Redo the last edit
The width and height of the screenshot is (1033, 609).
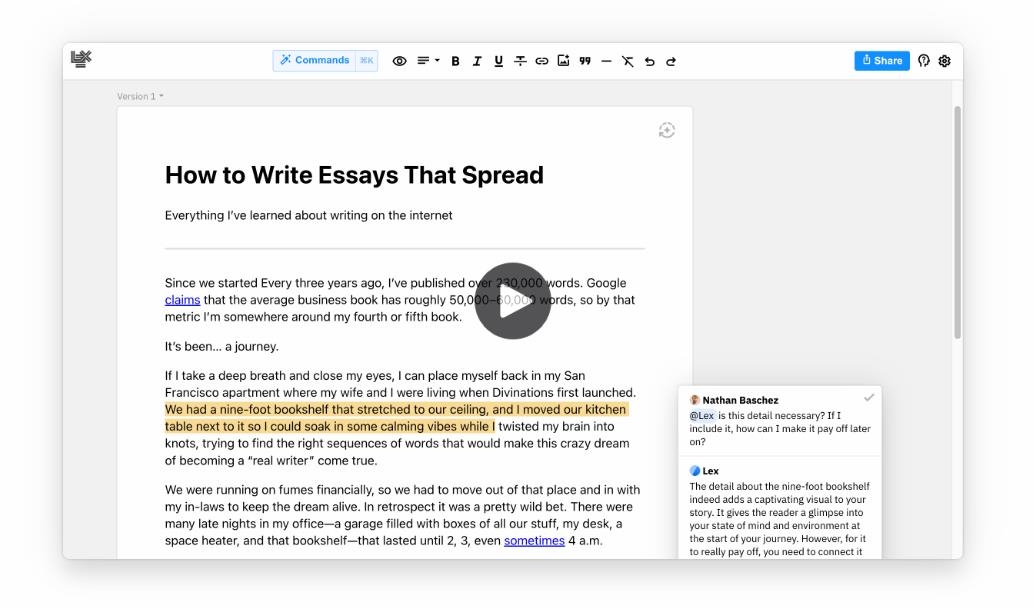(x=671, y=61)
